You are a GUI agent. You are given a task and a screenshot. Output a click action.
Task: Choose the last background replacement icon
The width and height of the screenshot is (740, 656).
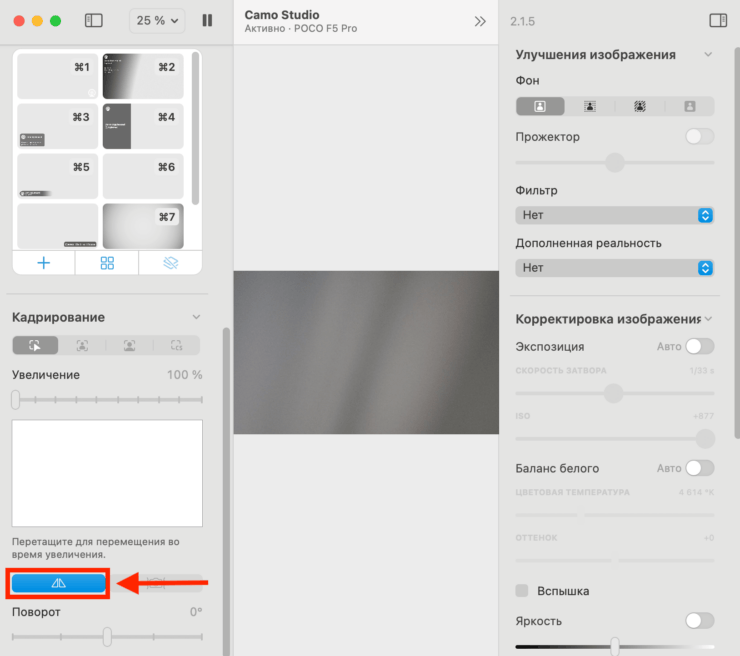click(689, 106)
